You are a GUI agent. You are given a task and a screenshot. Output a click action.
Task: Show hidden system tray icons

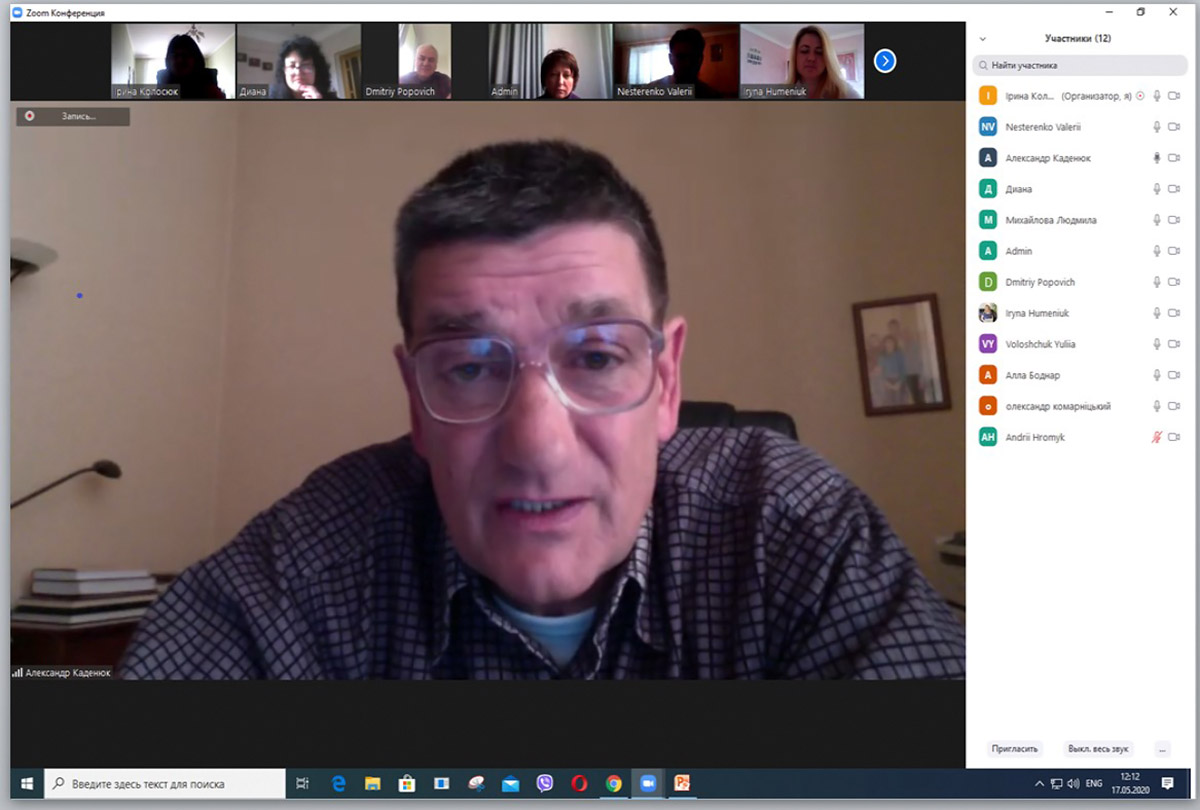pos(1039,784)
